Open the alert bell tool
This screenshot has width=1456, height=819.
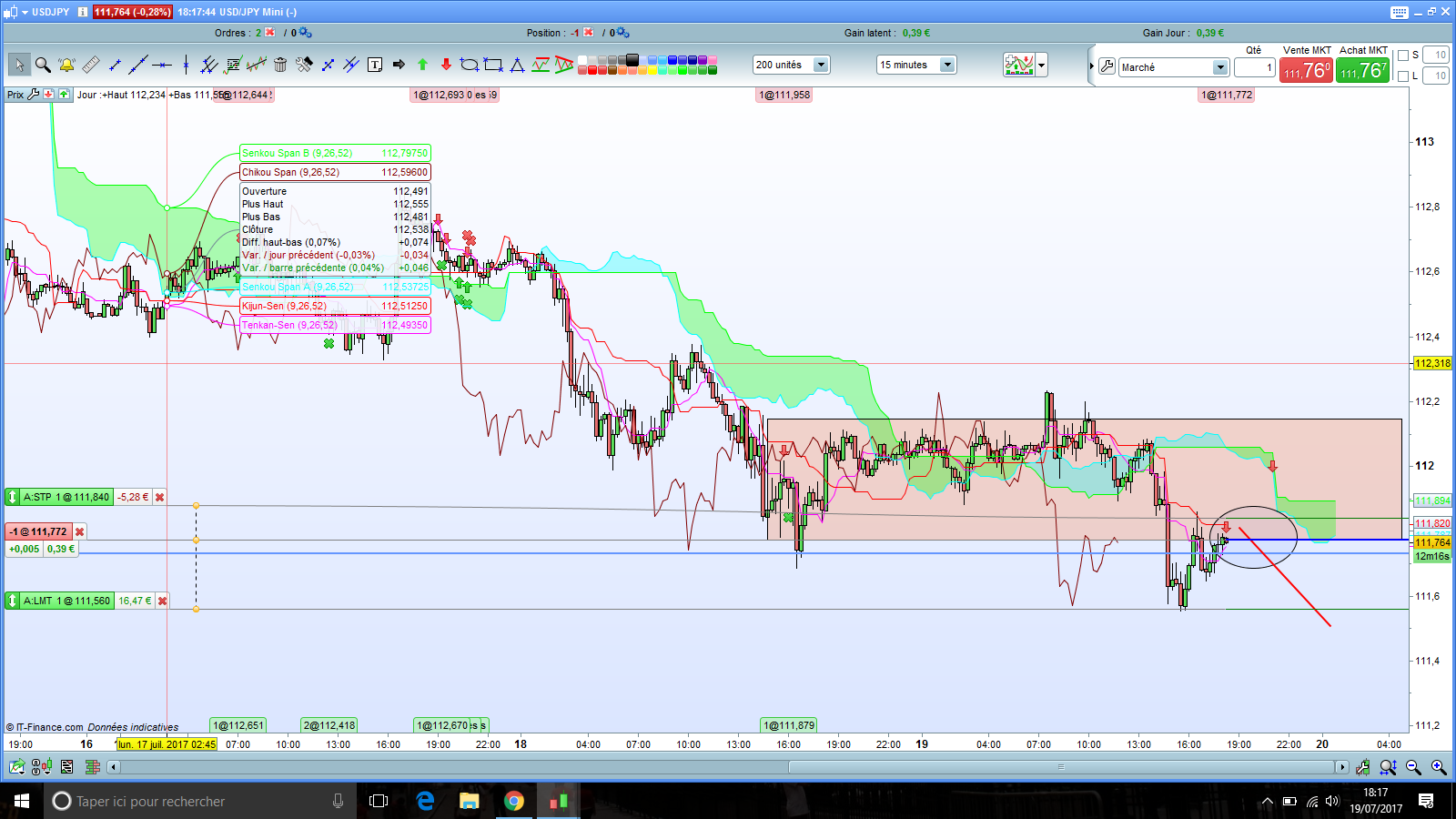(x=66, y=65)
